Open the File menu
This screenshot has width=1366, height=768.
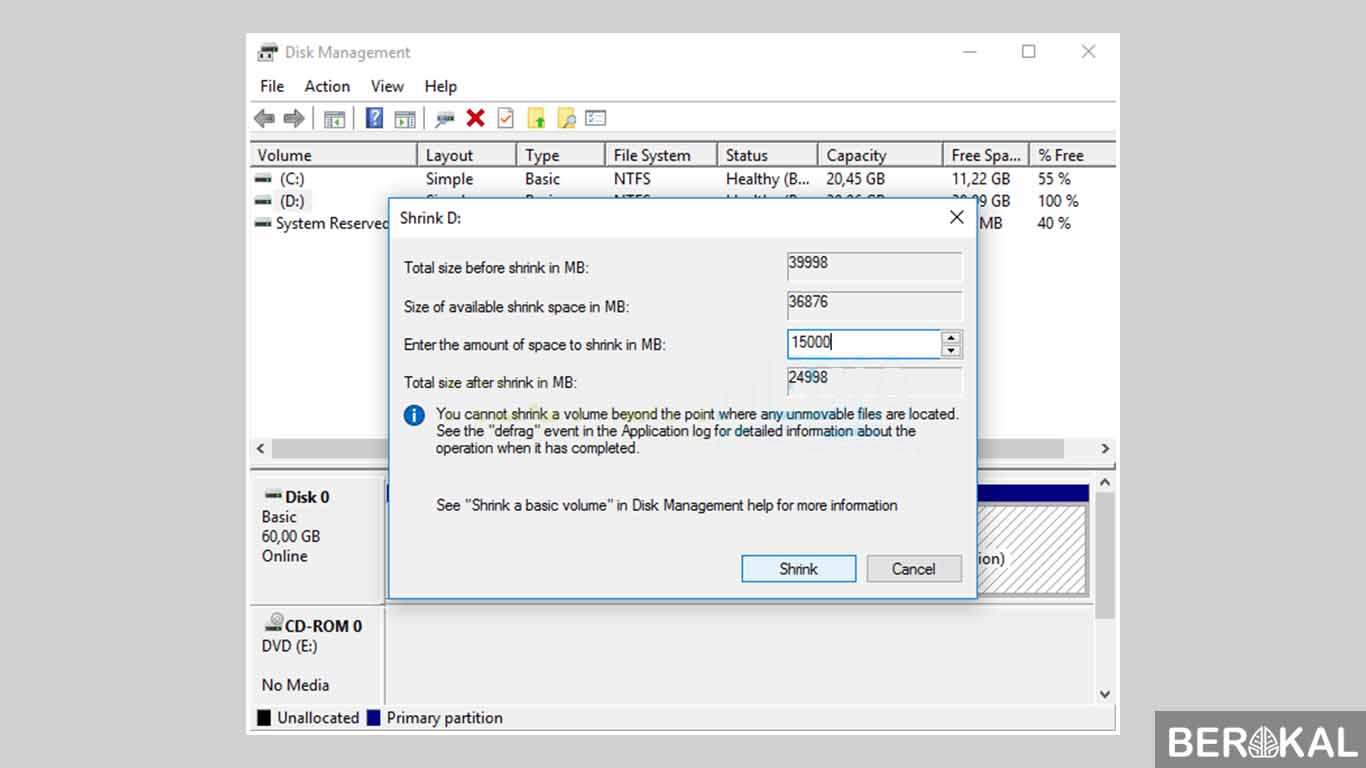point(272,86)
